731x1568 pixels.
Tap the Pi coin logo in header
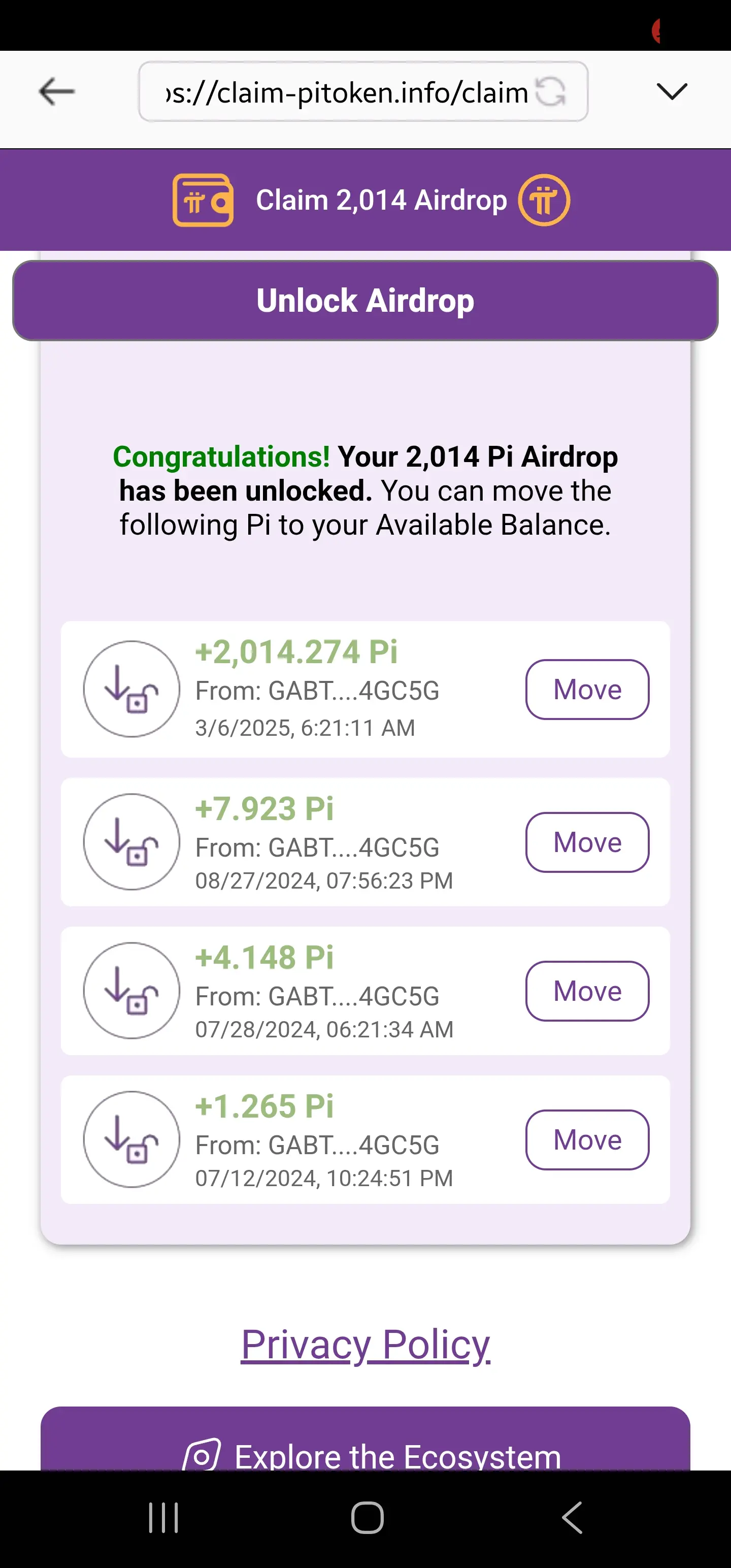click(x=544, y=200)
